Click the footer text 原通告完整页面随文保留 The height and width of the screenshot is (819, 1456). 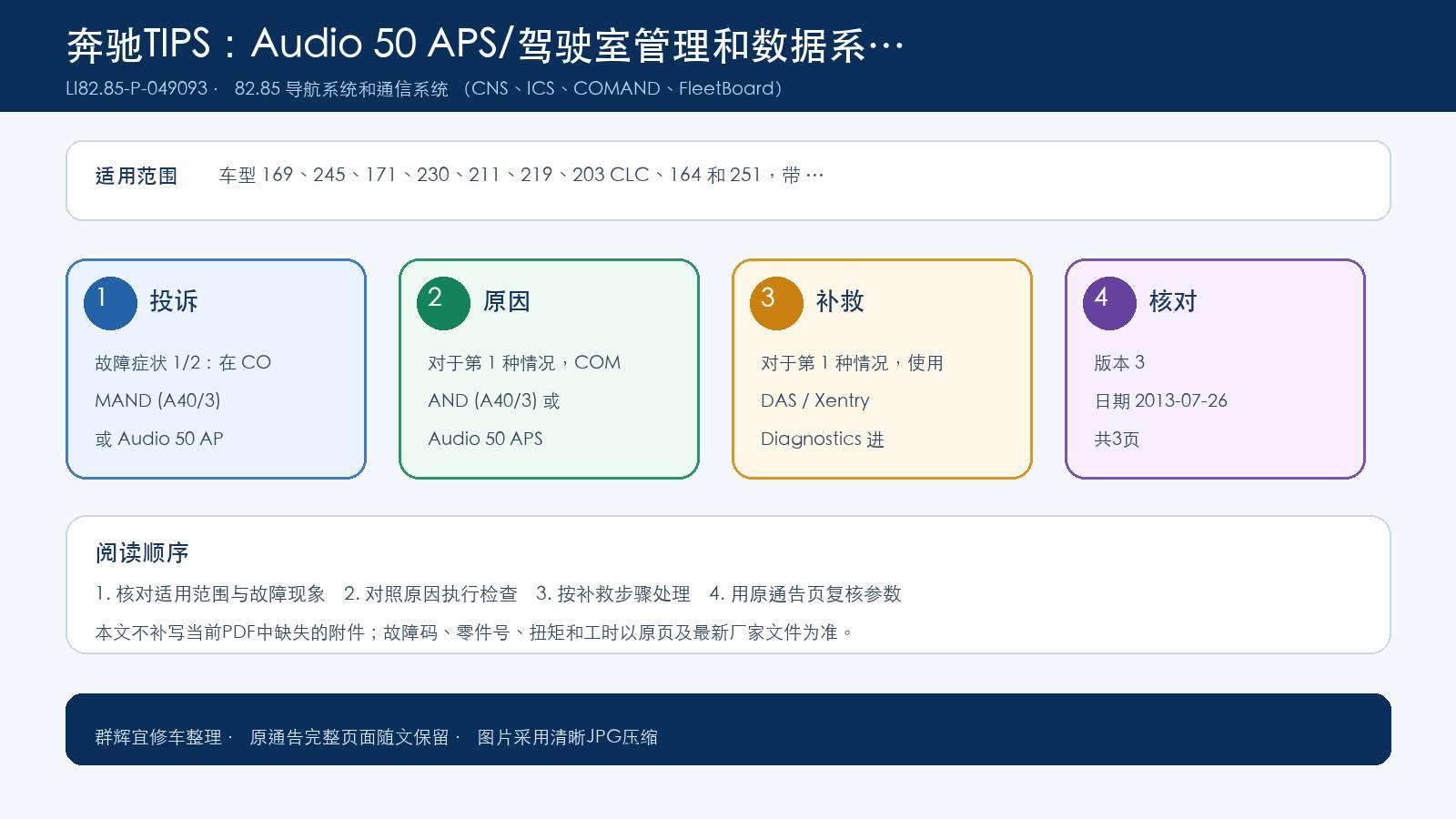tap(349, 737)
